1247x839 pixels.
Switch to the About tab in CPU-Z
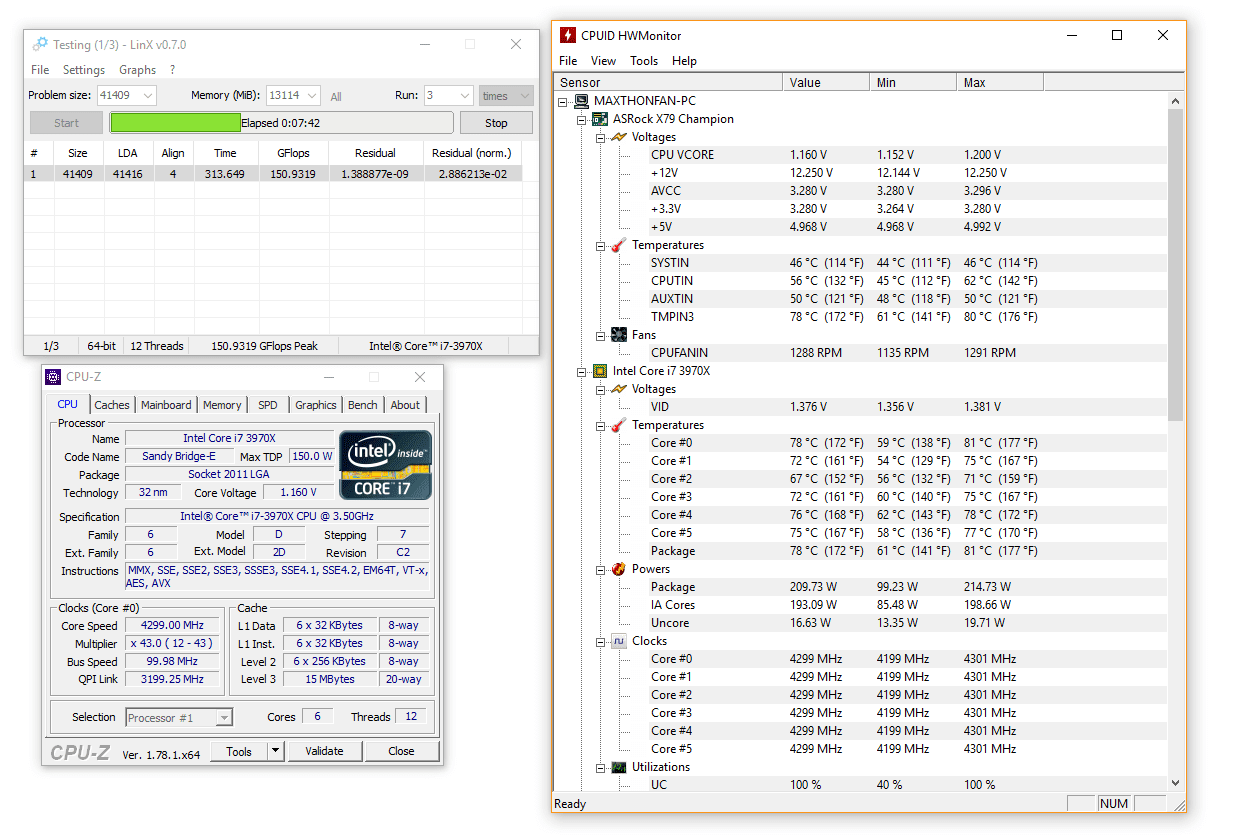coord(405,405)
